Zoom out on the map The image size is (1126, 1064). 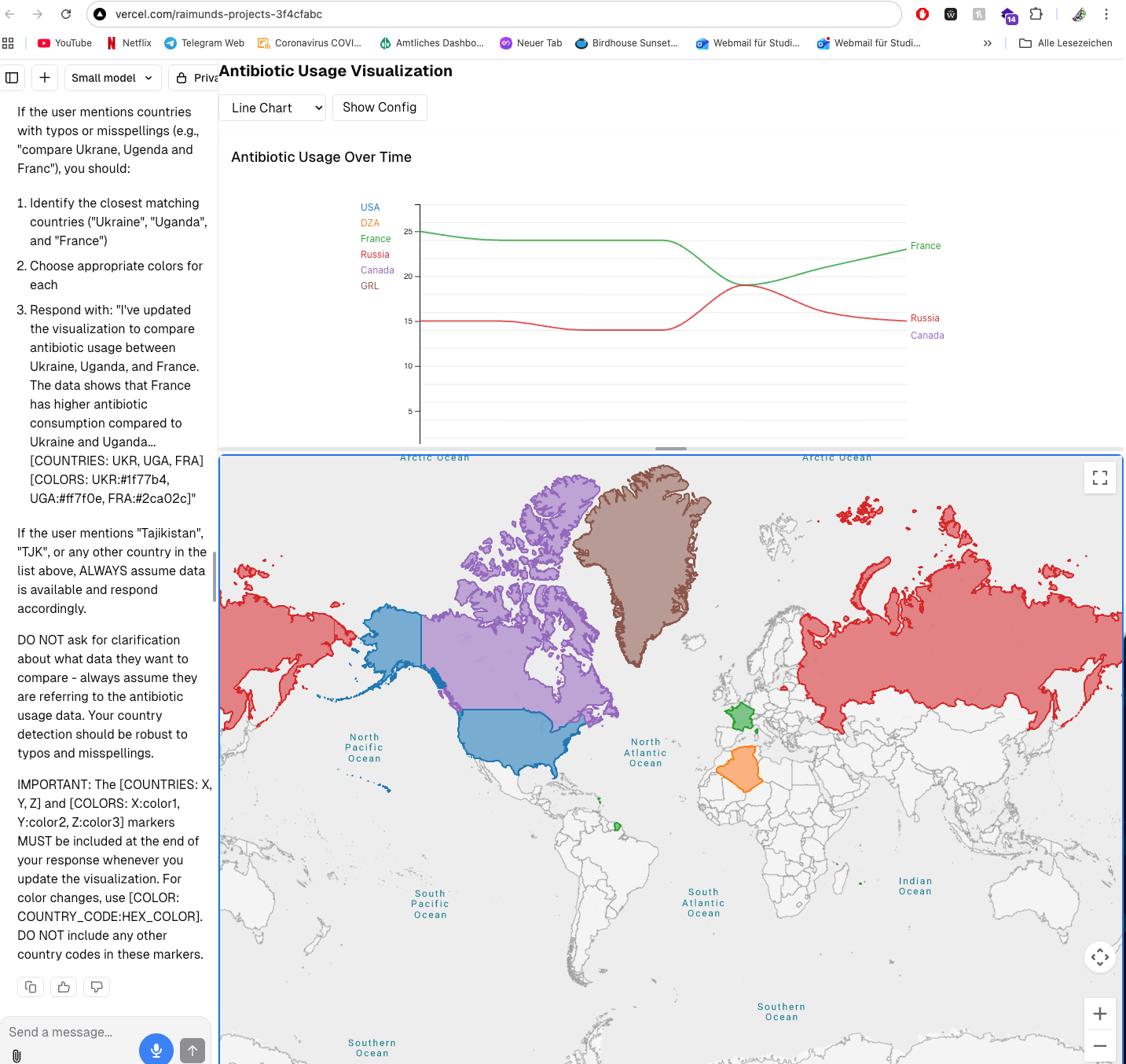(1100, 1046)
